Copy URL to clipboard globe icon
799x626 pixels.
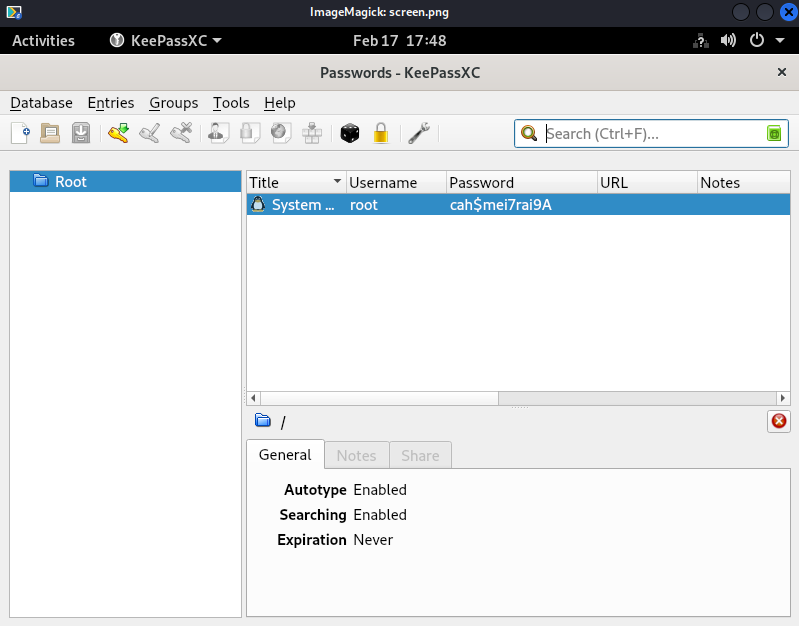[x=281, y=134]
